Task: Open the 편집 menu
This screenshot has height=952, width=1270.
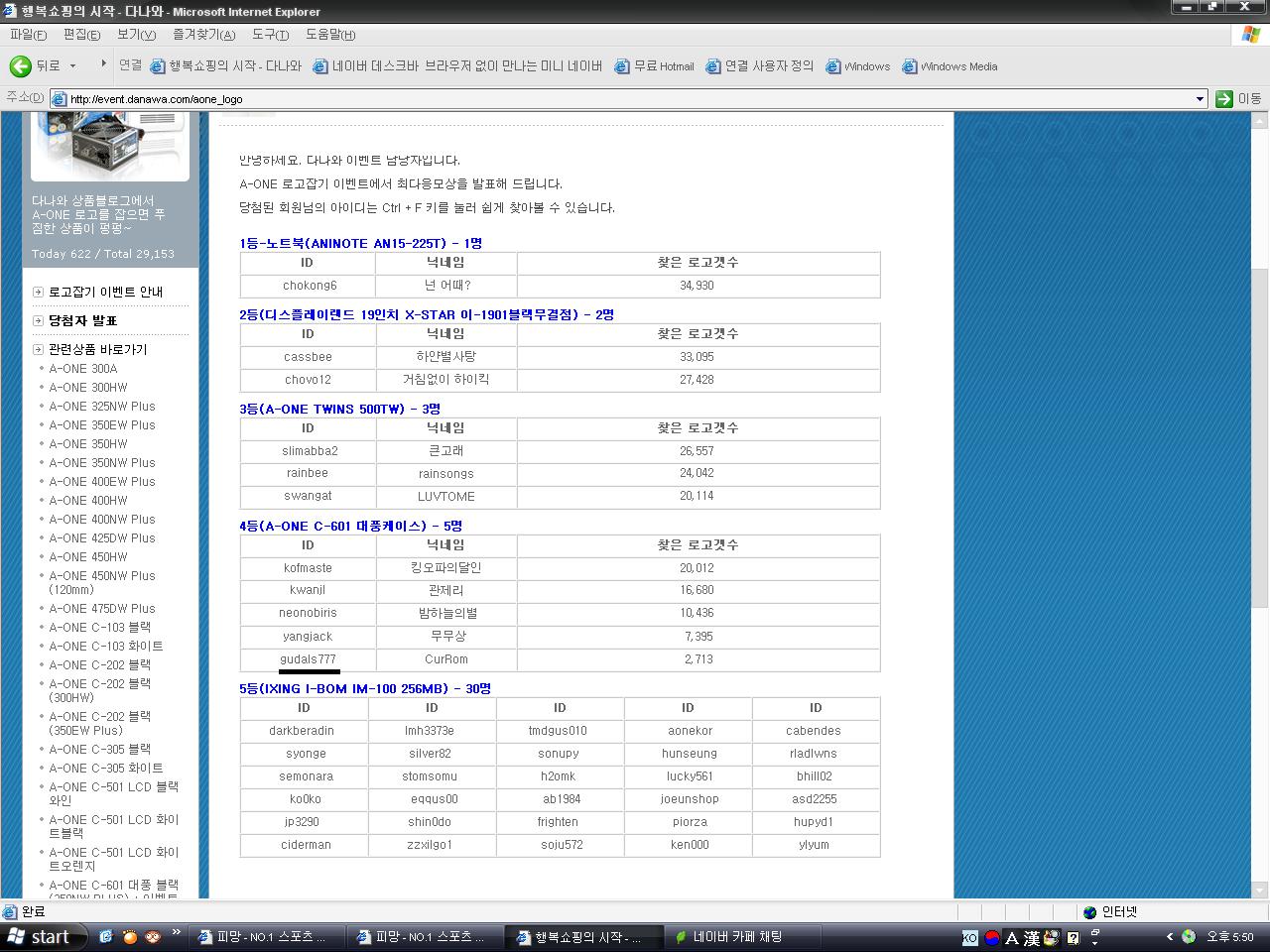Action: point(81,35)
